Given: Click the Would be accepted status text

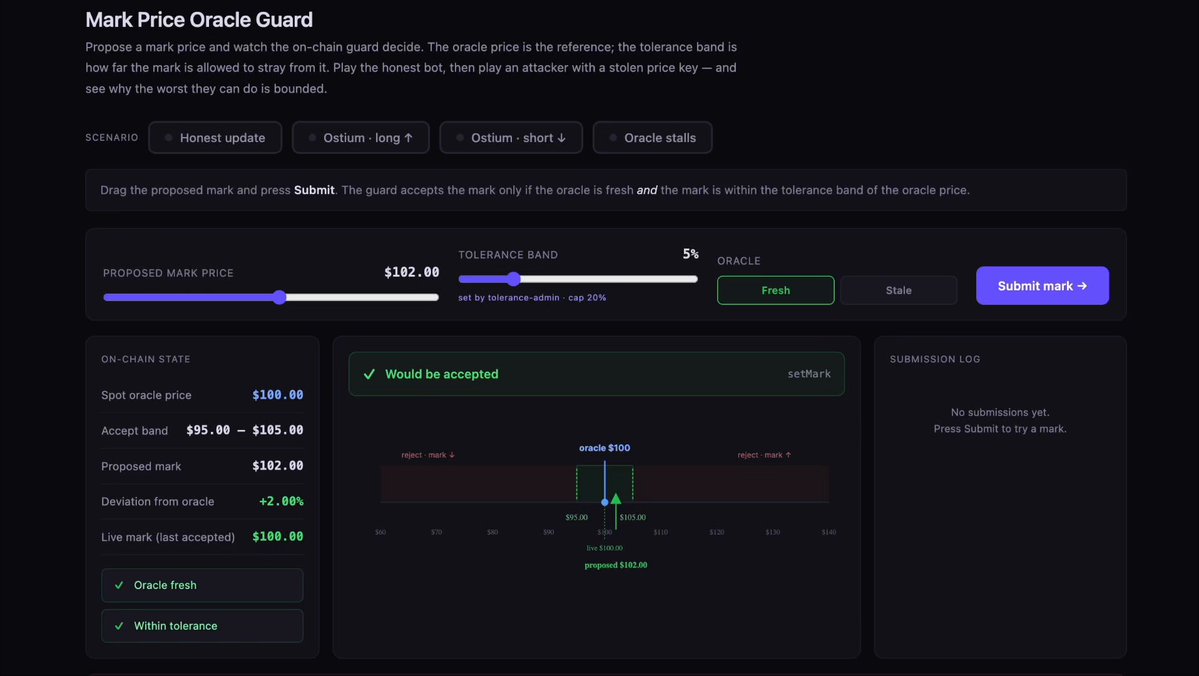Looking at the screenshot, I should (x=441, y=374).
